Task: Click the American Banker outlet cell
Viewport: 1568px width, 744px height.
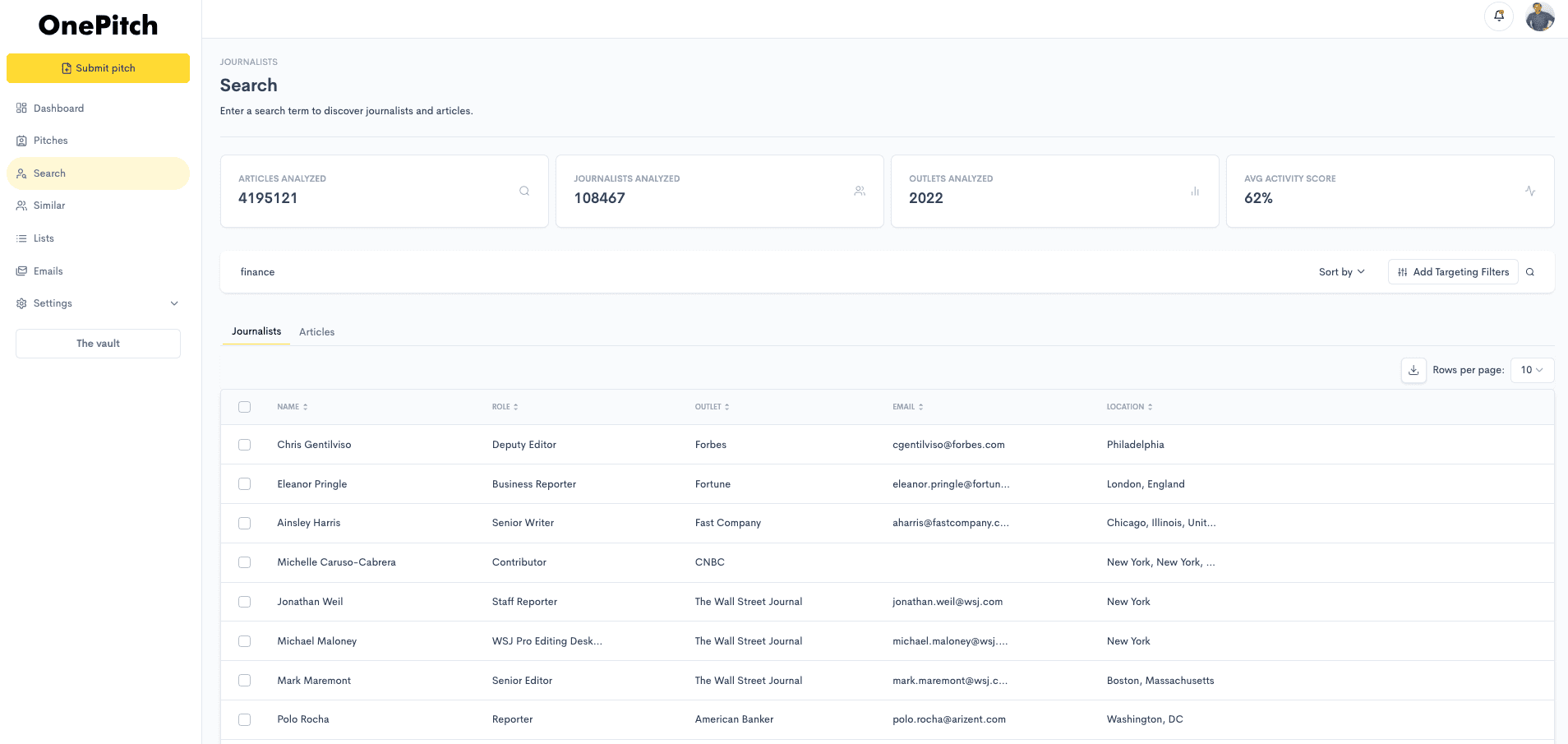Action: (x=734, y=719)
